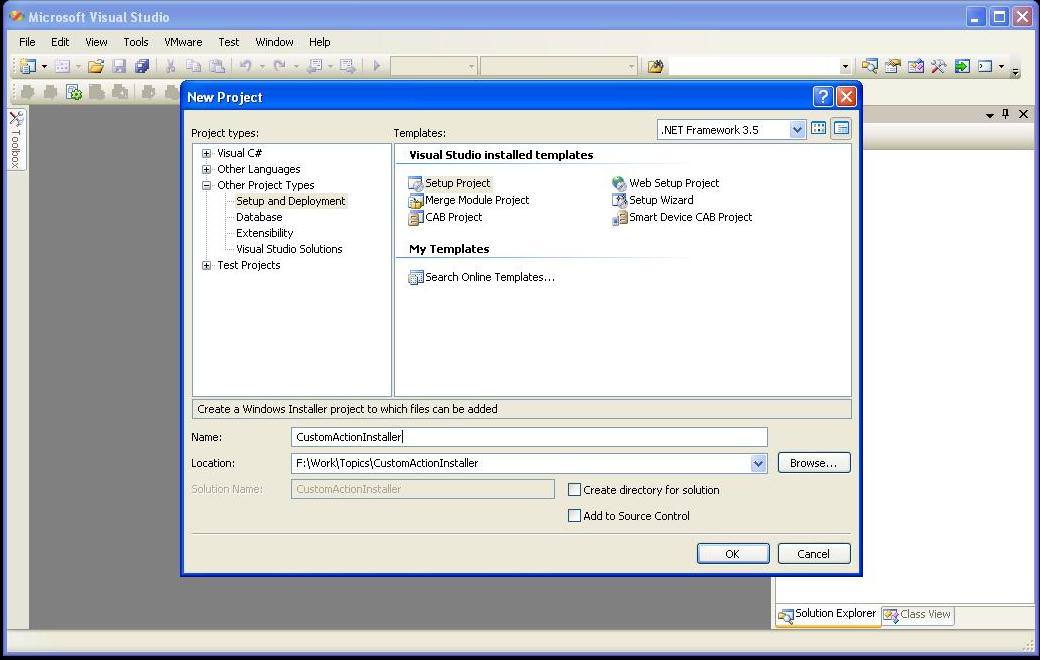The width and height of the screenshot is (1040, 660).
Task: Open the Help menu
Action: click(320, 42)
